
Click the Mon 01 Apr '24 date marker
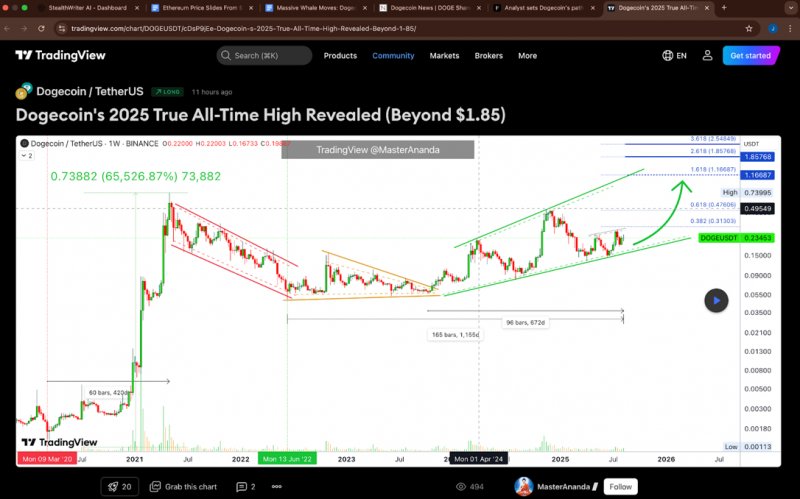(479, 459)
